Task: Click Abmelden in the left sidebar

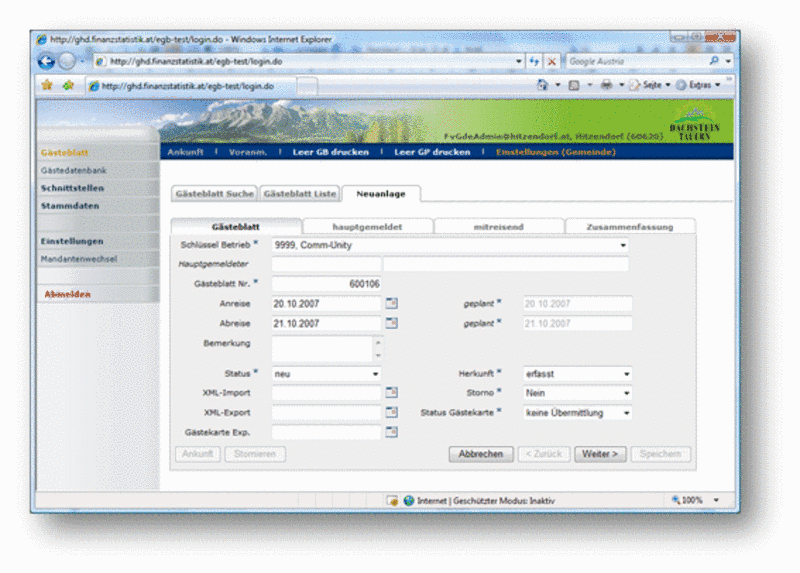Action: click(68, 294)
